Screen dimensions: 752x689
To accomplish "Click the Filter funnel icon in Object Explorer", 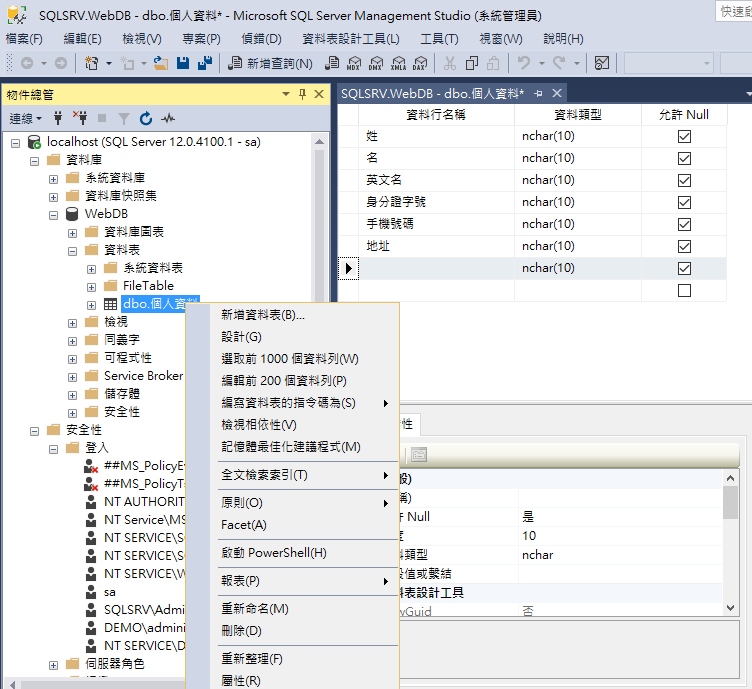I will pos(124,118).
